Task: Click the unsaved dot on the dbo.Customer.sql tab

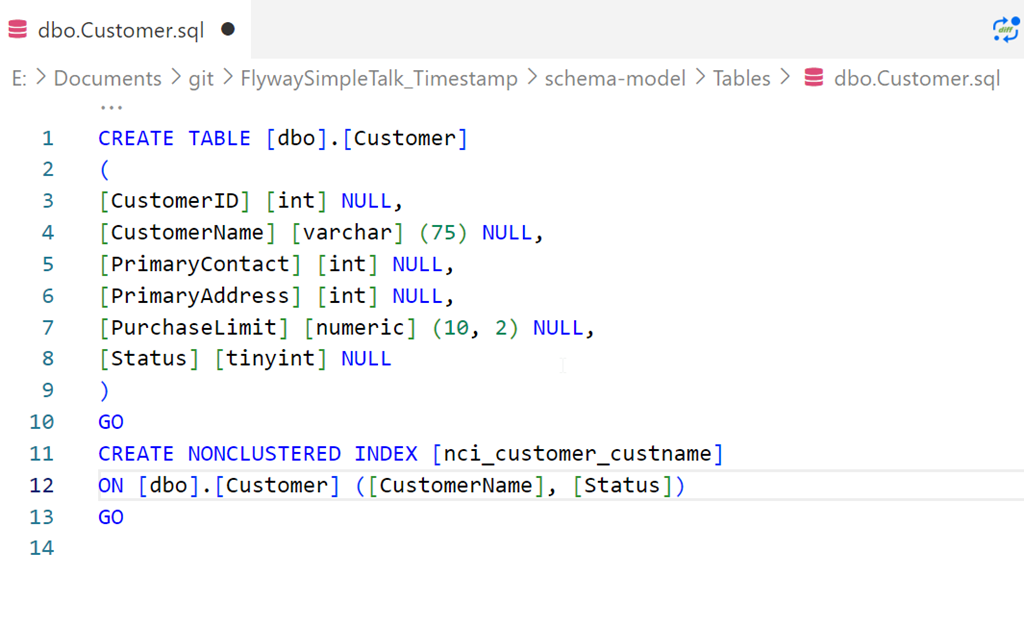Action: (x=228, y=30)
